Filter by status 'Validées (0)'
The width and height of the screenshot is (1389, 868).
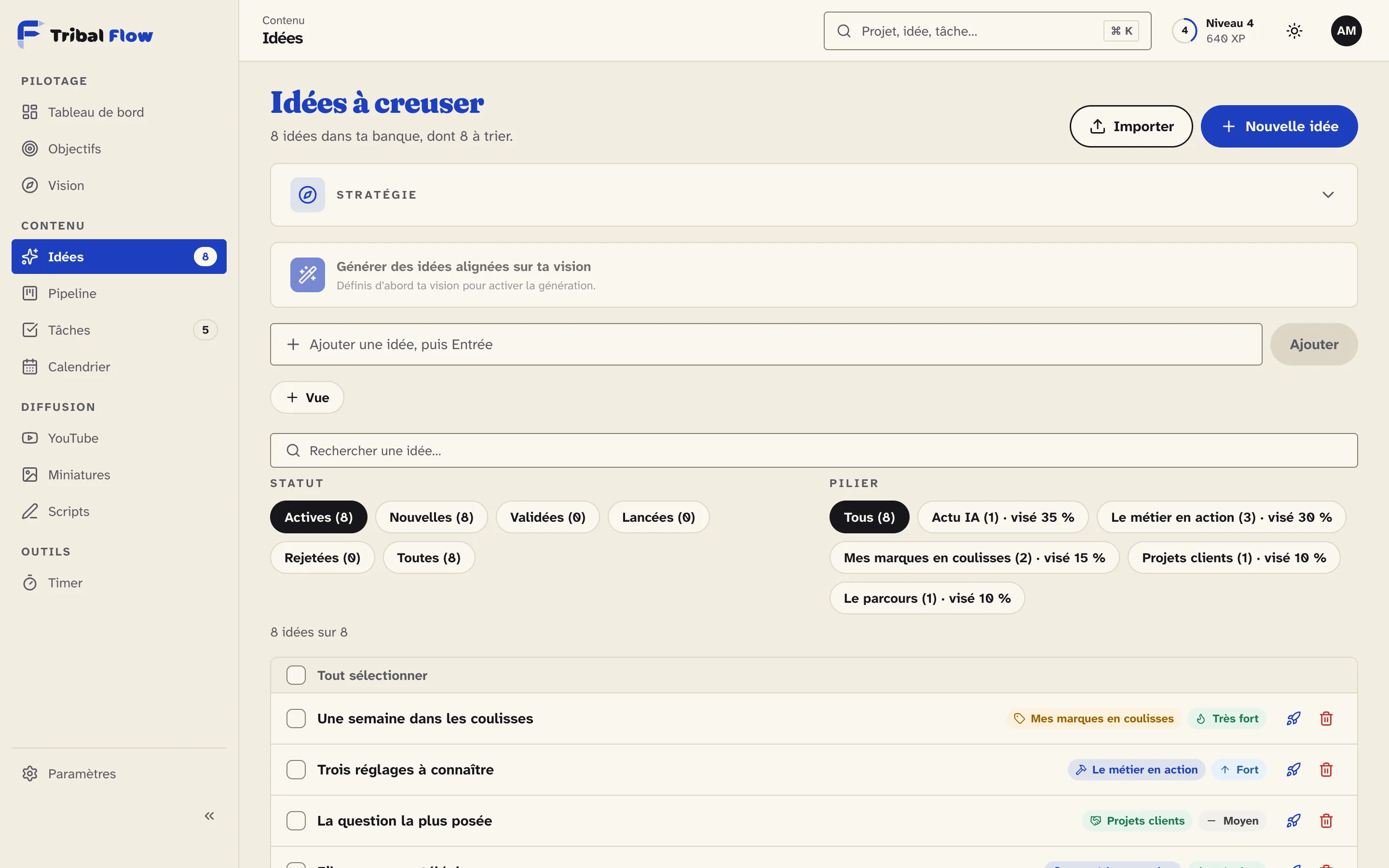click(547, 517)
